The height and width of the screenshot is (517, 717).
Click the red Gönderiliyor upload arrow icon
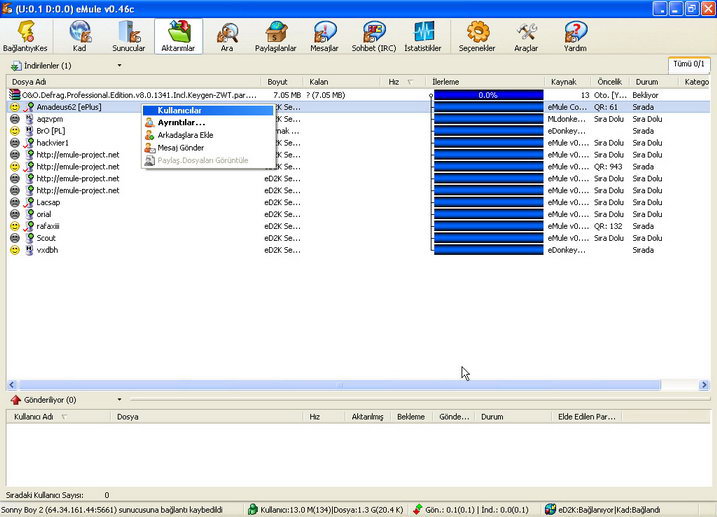point(16,400)
